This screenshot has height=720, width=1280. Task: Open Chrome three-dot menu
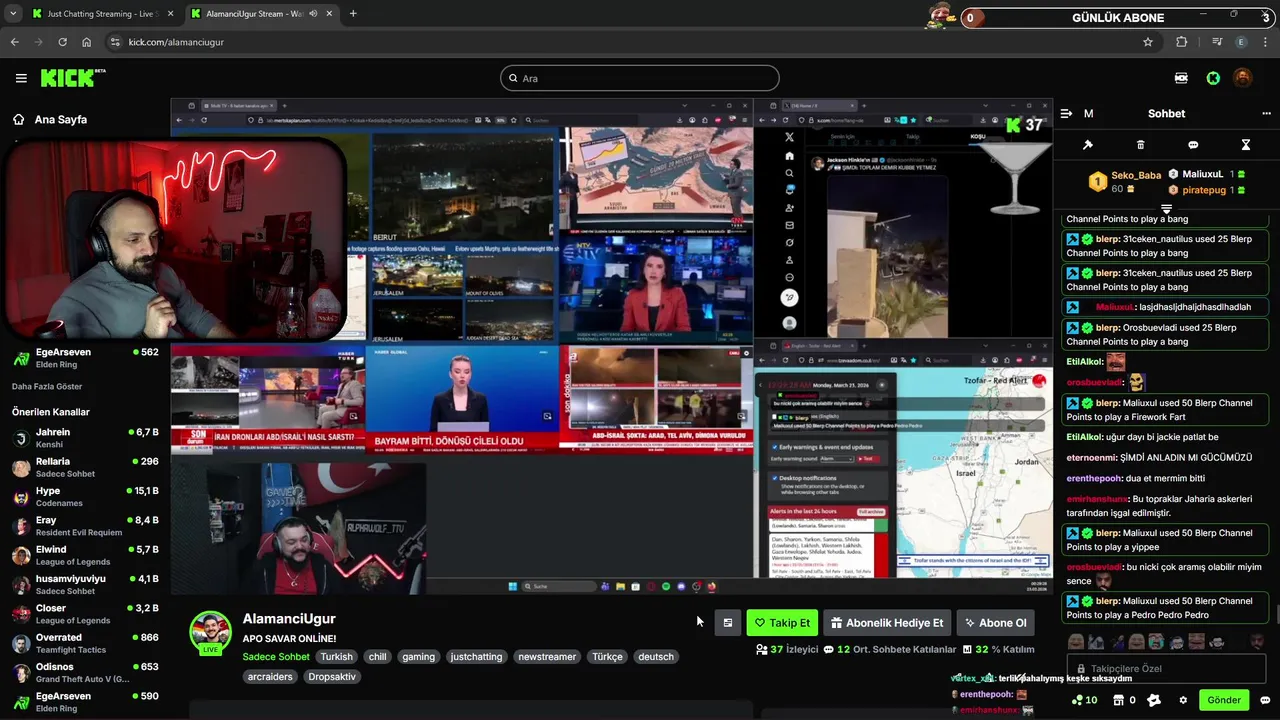pos(1266,42)
